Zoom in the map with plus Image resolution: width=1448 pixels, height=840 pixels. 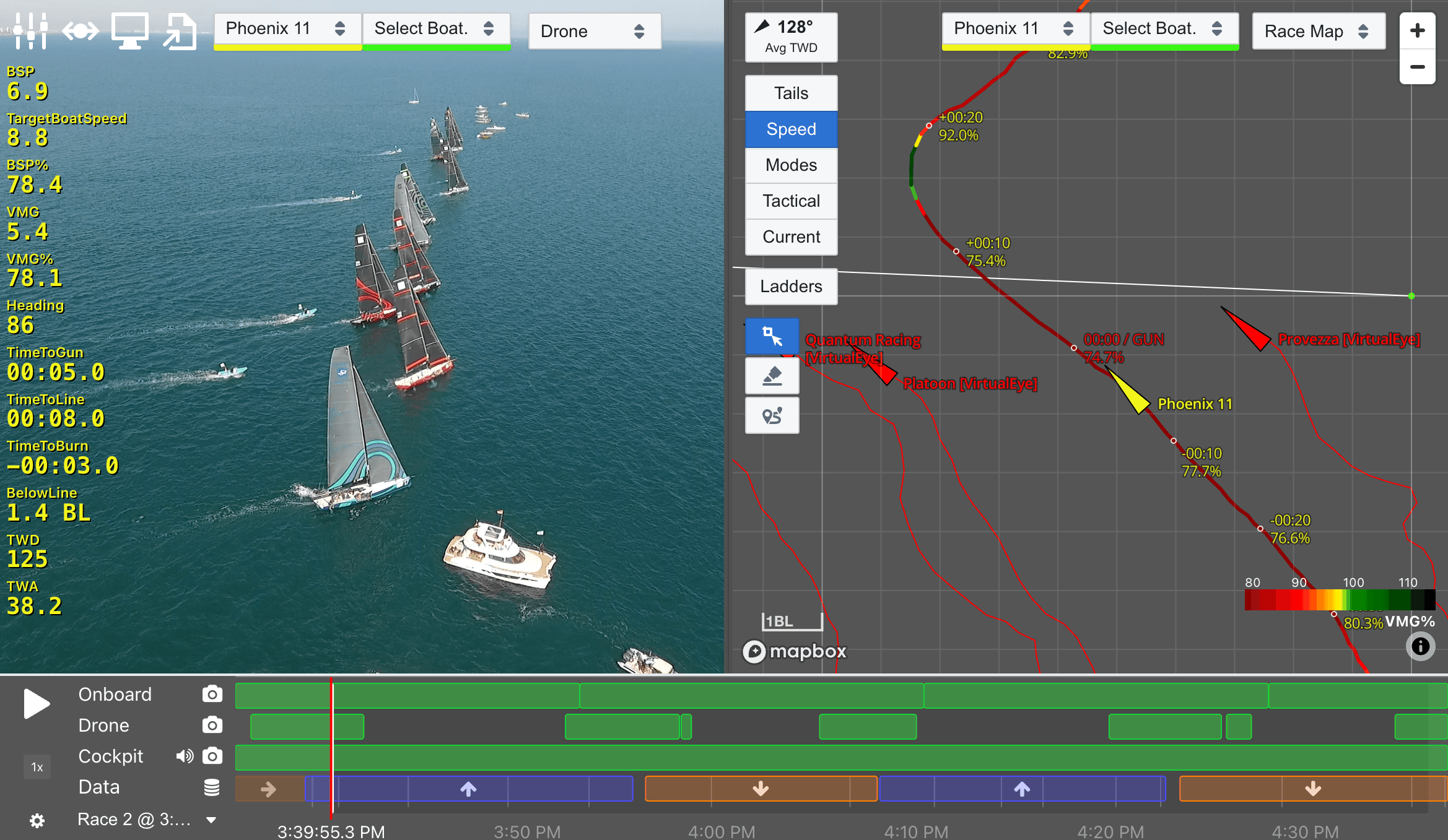[x=1417, y=30]
